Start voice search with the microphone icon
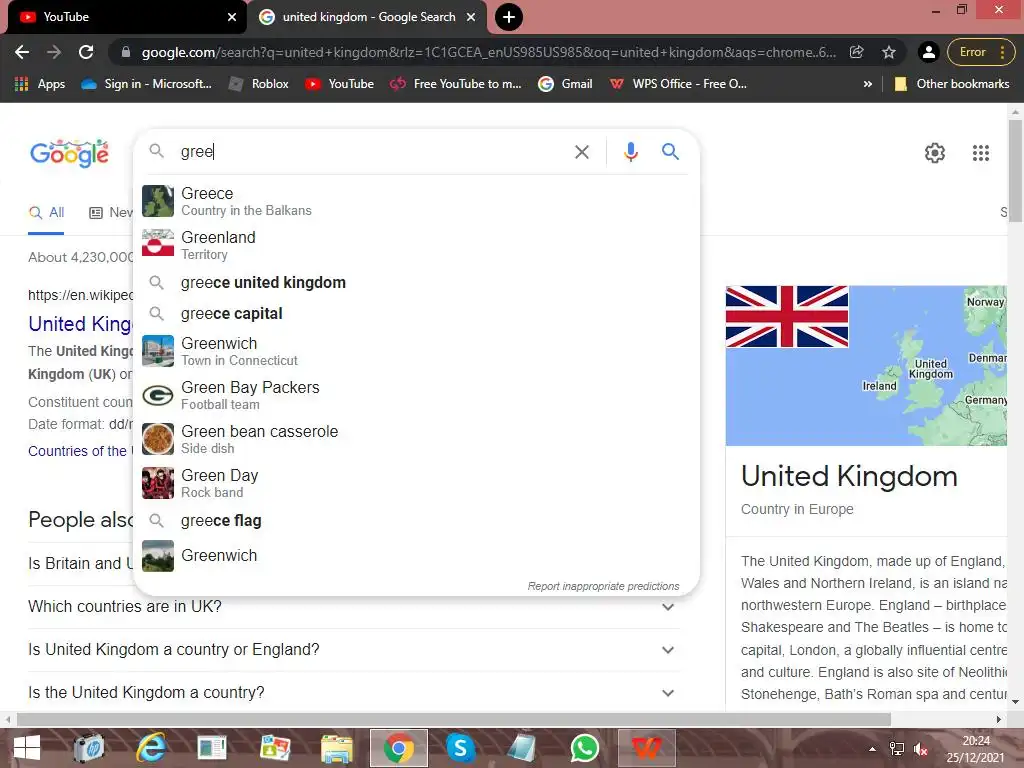This screenshot has height=768, width=1024. click(630, 152)
